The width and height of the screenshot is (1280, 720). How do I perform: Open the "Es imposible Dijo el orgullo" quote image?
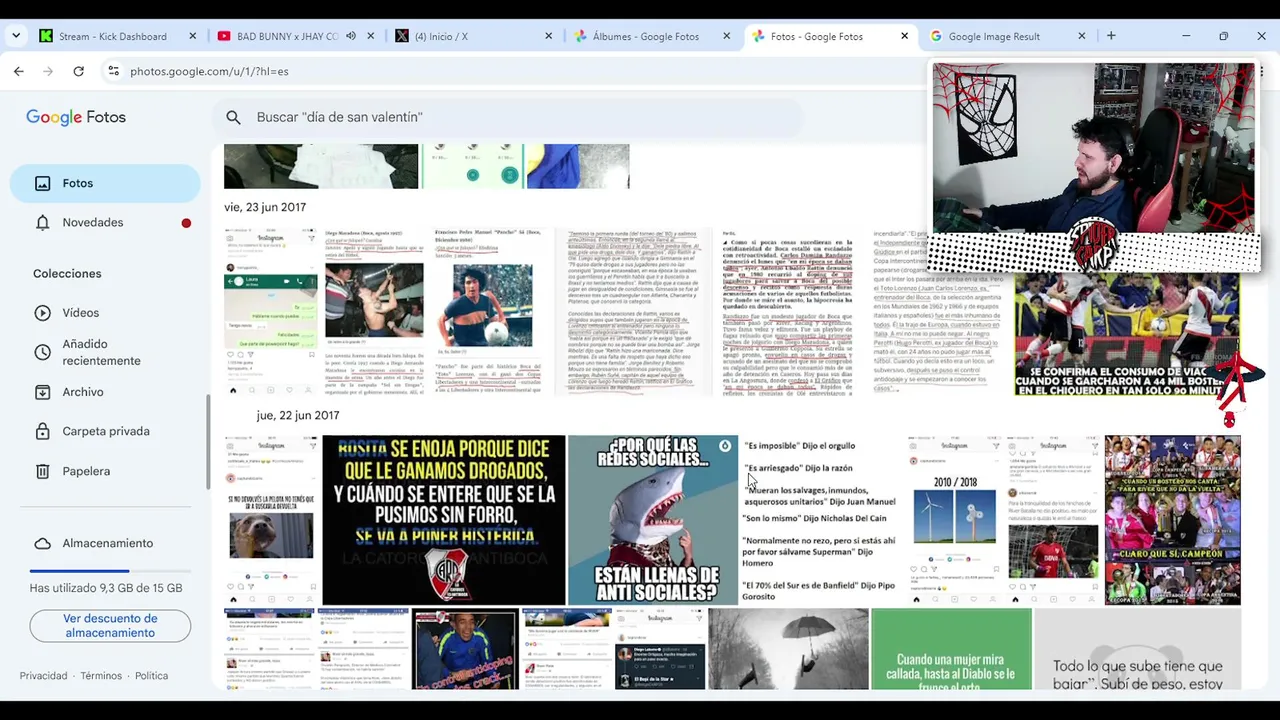click(x=822, y=520)
